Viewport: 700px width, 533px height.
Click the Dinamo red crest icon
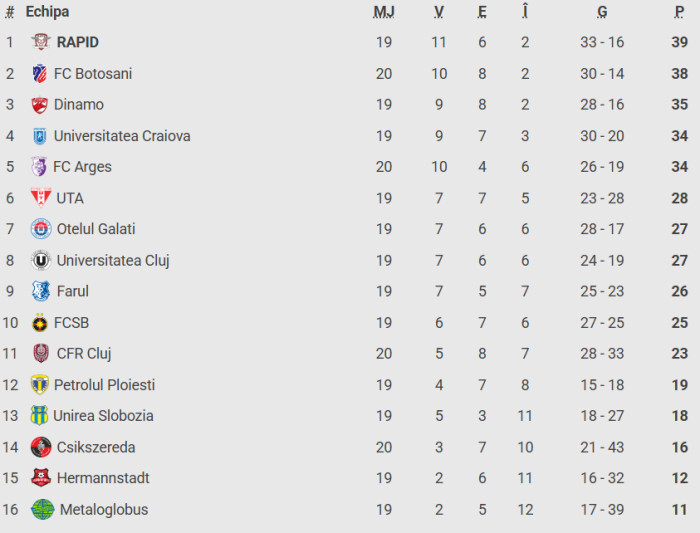tap(39, 104)
